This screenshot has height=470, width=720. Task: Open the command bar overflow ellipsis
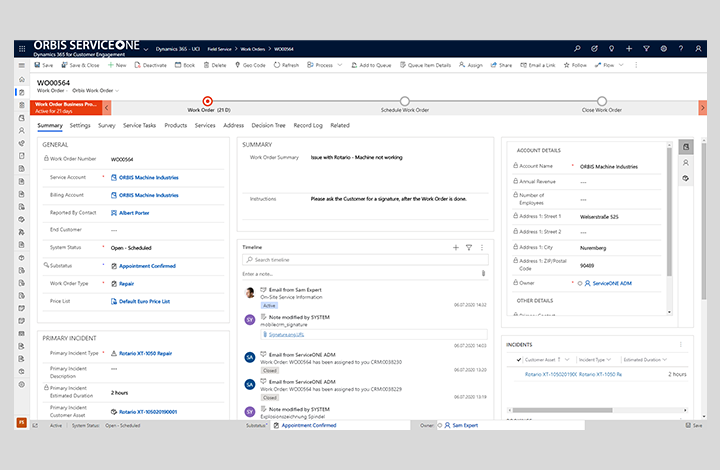636,65
